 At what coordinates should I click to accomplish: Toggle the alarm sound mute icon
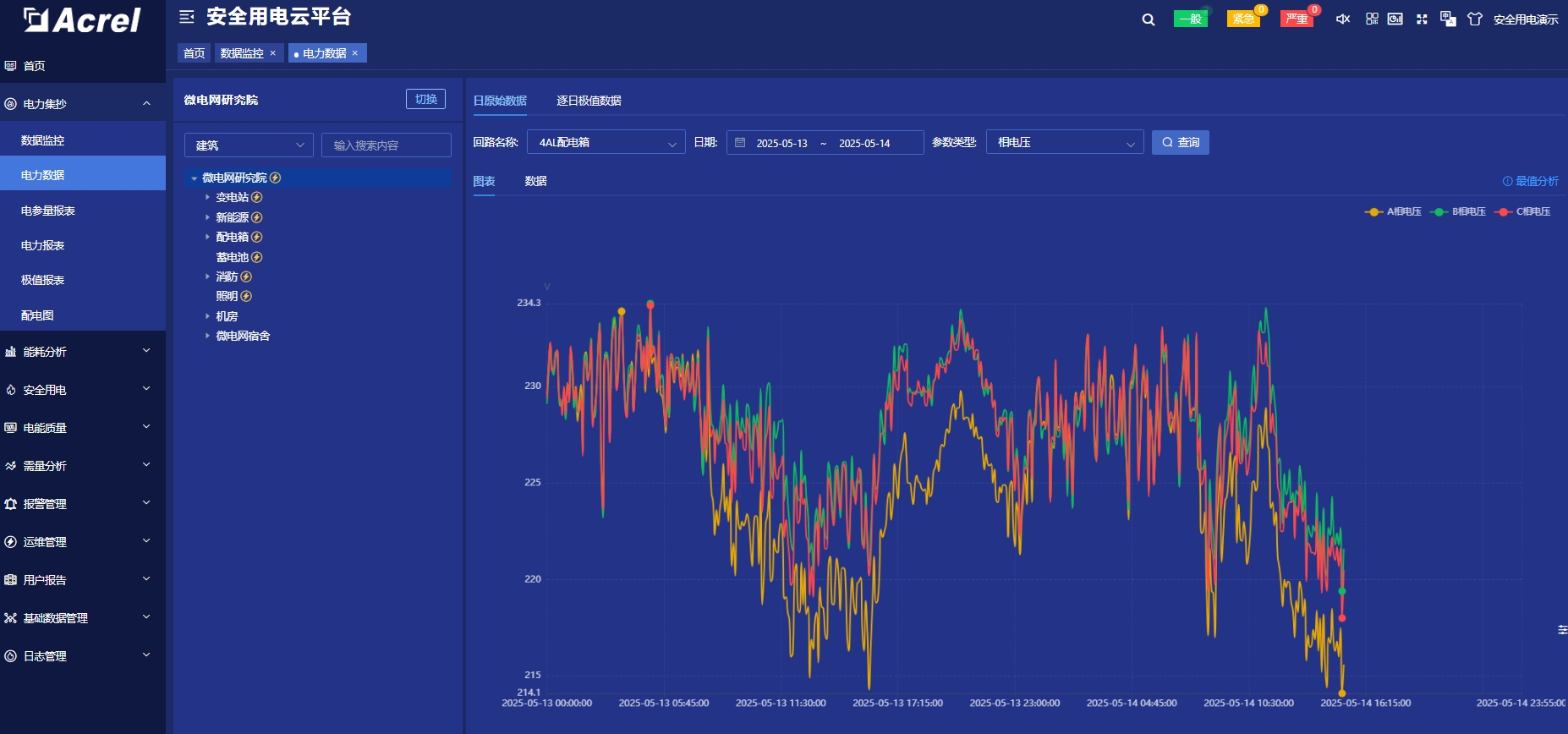(x=1342, y=19)
